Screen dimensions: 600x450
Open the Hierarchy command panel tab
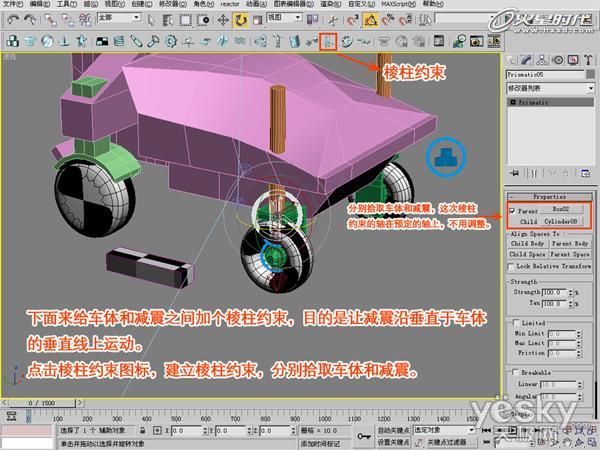[x=541, y=60]
